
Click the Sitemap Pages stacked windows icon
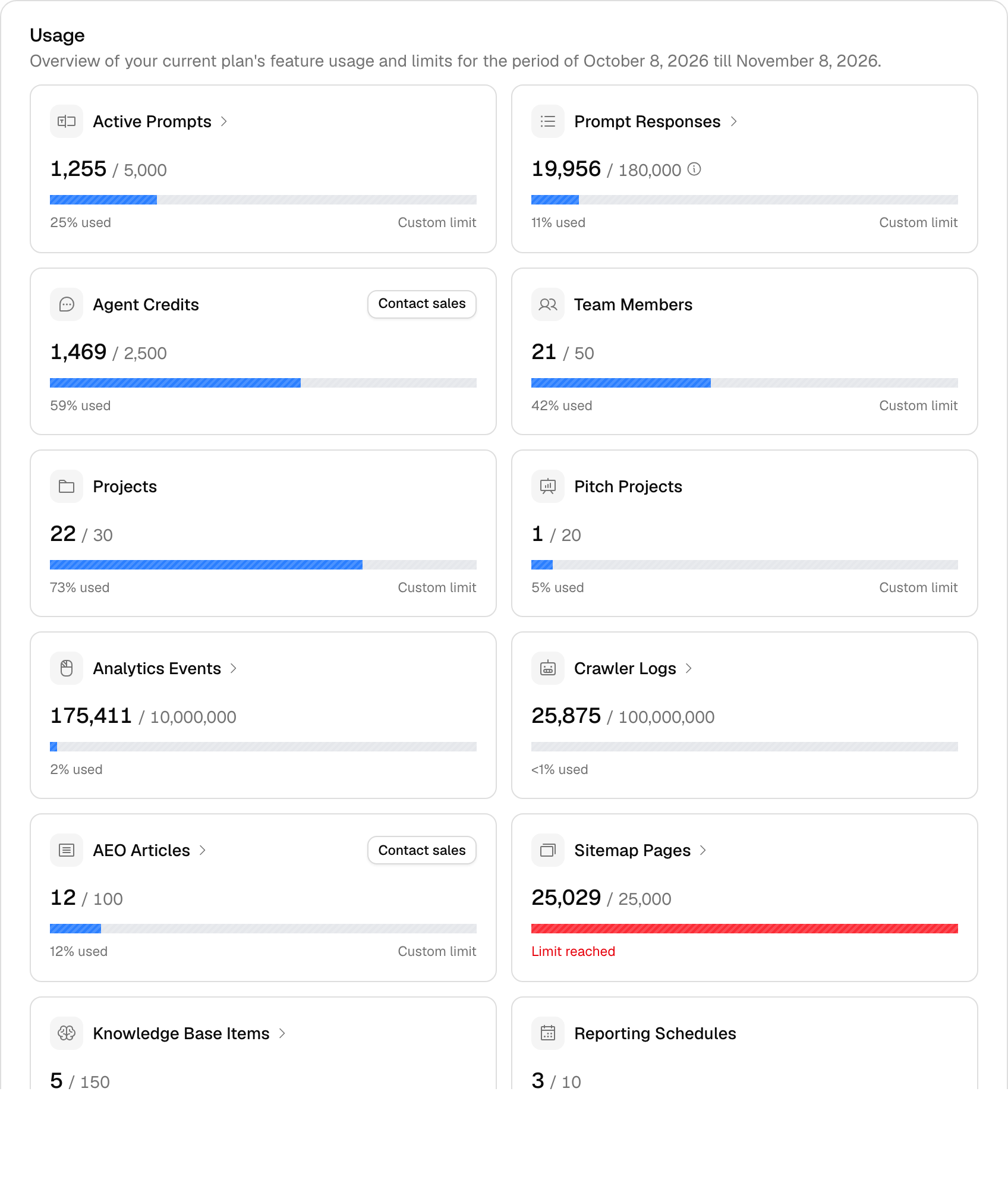(548, 850)
